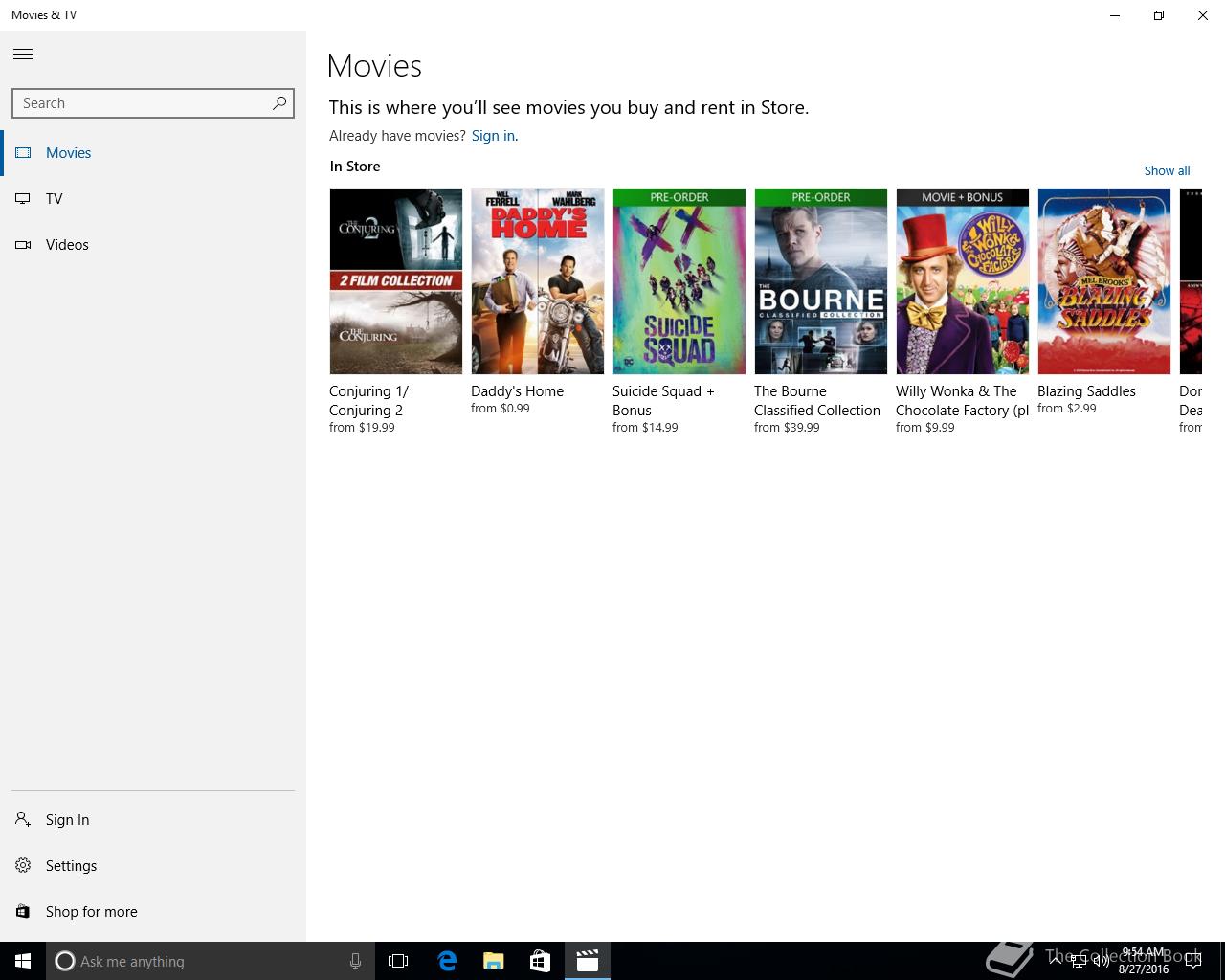Viewport: 1225px width, 980px height.
Task: Click the from $0.99 price
Action: coord(501,409)
